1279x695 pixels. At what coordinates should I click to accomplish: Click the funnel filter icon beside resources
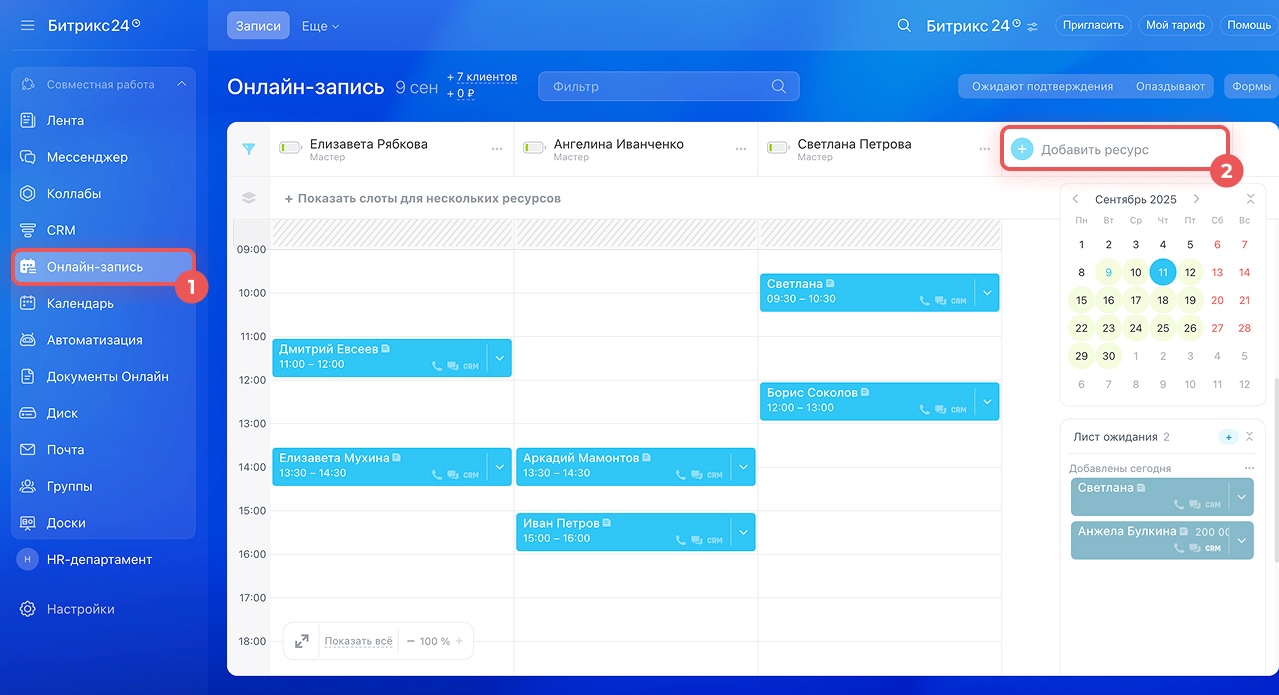(x=249, y=149)
